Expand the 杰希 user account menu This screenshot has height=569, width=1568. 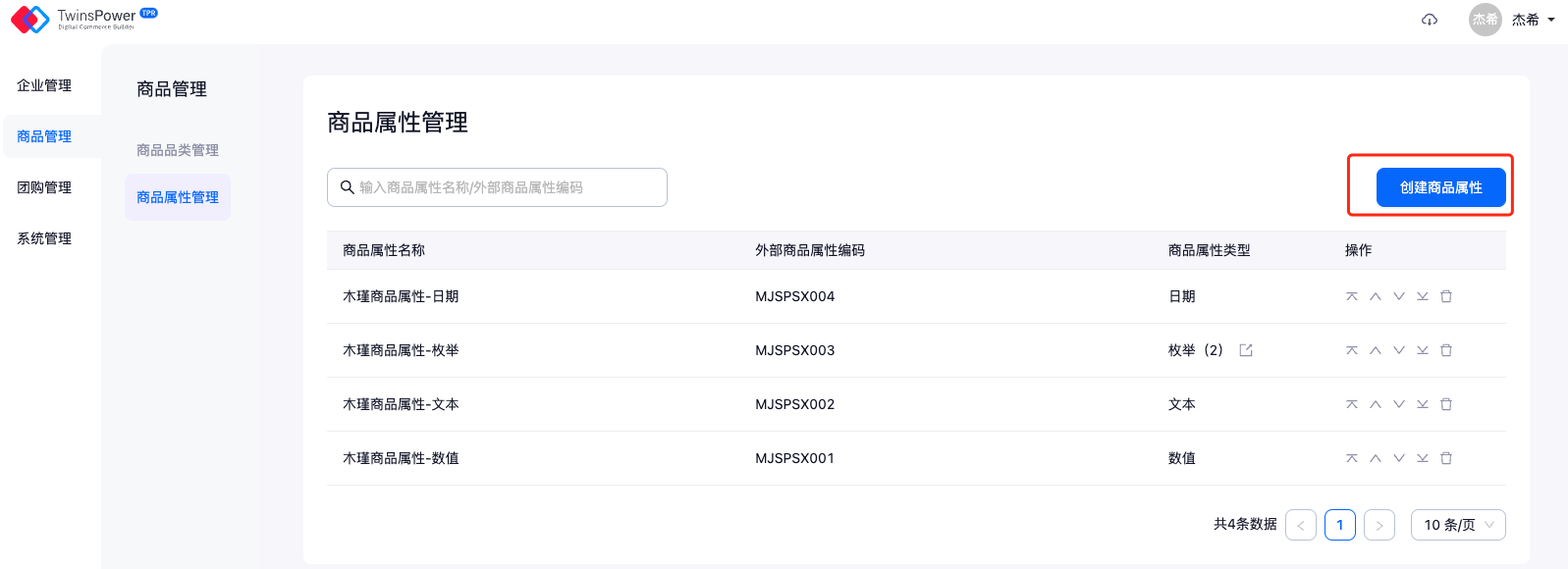click(x=1532, y=20)
